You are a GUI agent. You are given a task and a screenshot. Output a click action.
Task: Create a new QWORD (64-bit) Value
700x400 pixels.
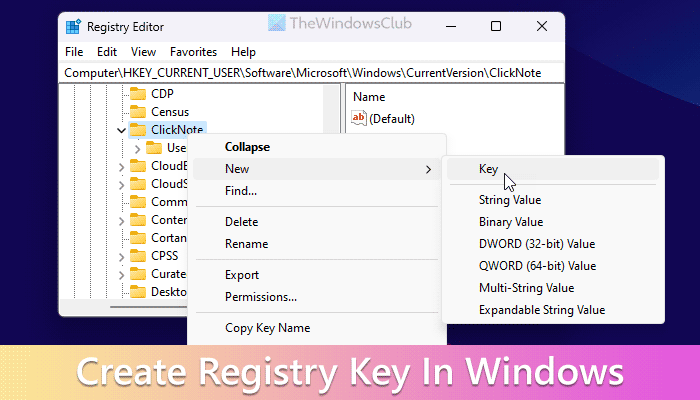[x=553, y=266]
